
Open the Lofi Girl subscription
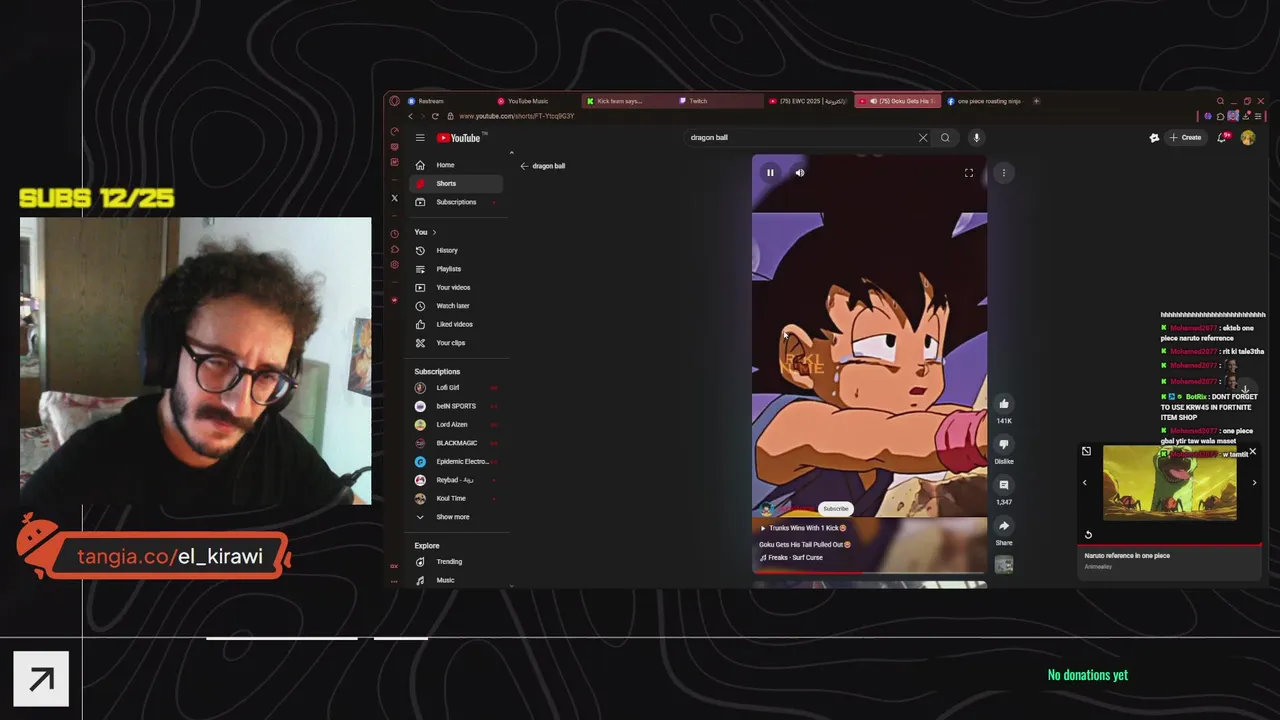456,387
